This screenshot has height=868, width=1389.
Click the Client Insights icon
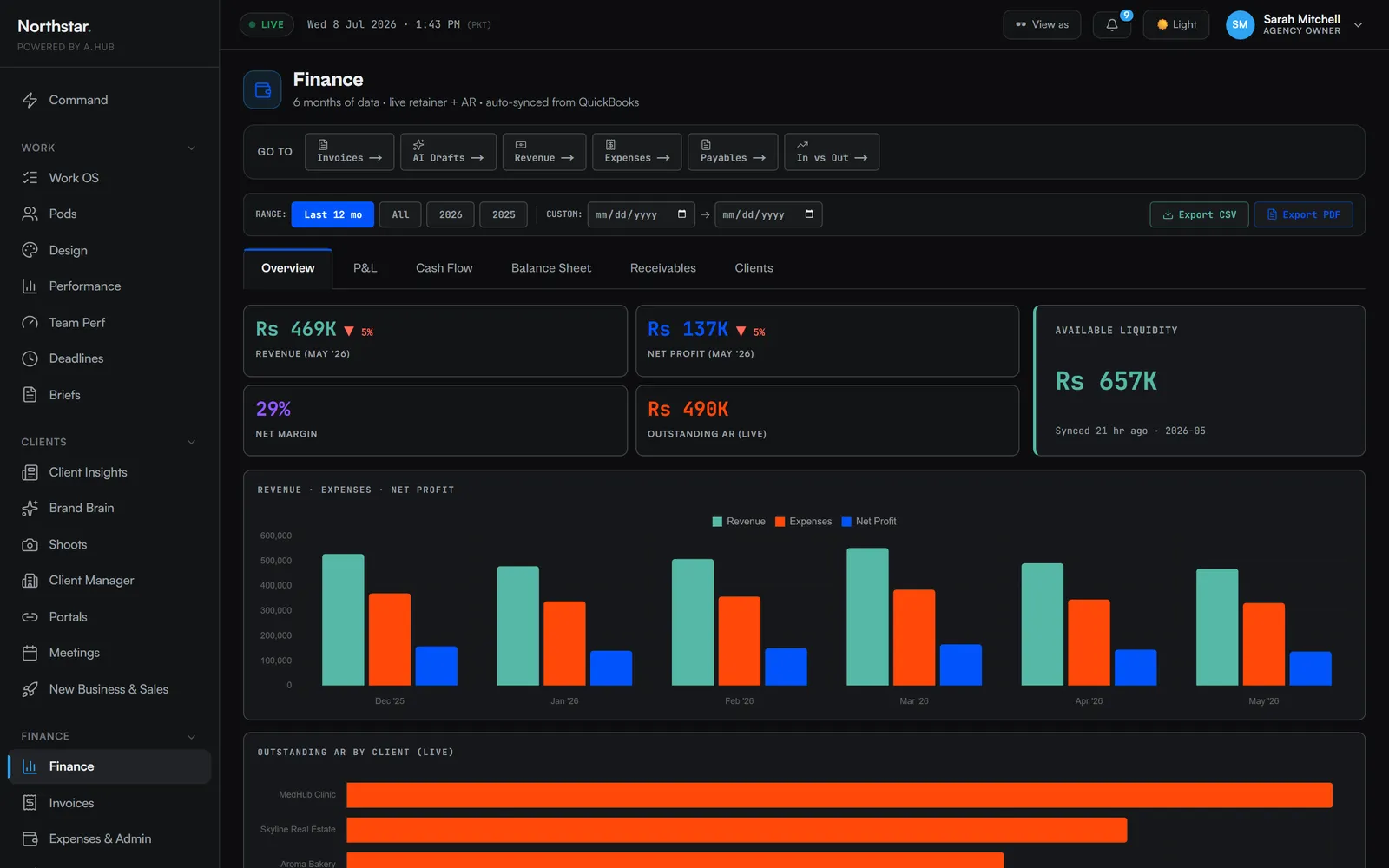(x=30, y=472)
